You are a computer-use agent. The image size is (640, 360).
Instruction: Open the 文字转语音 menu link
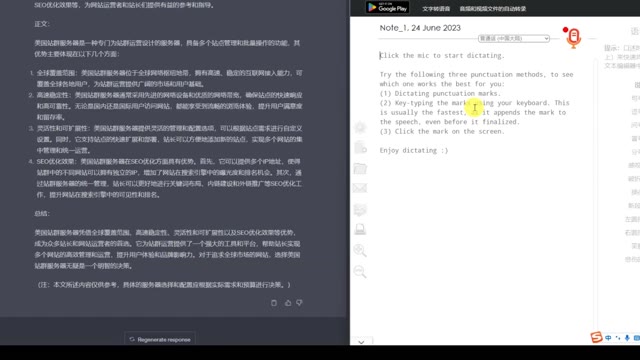click(436, 9)
